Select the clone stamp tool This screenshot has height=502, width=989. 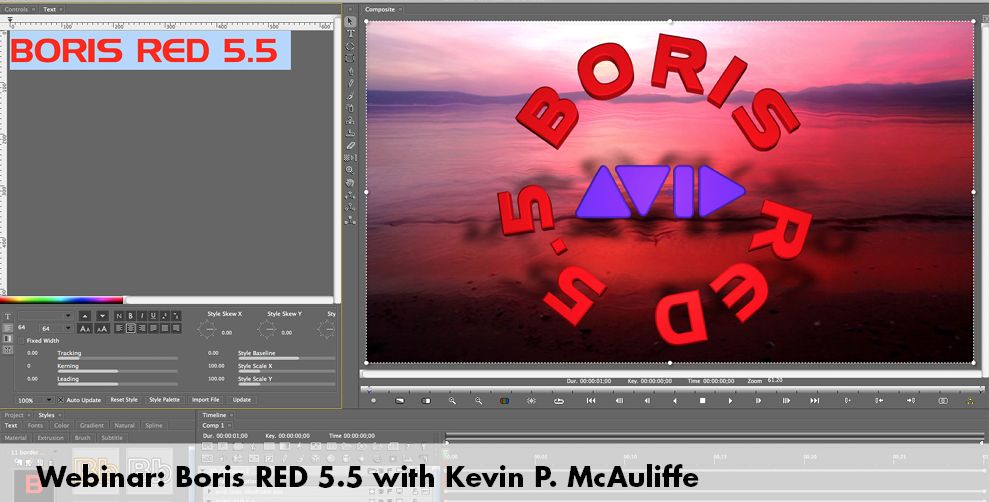click(350, 120)
